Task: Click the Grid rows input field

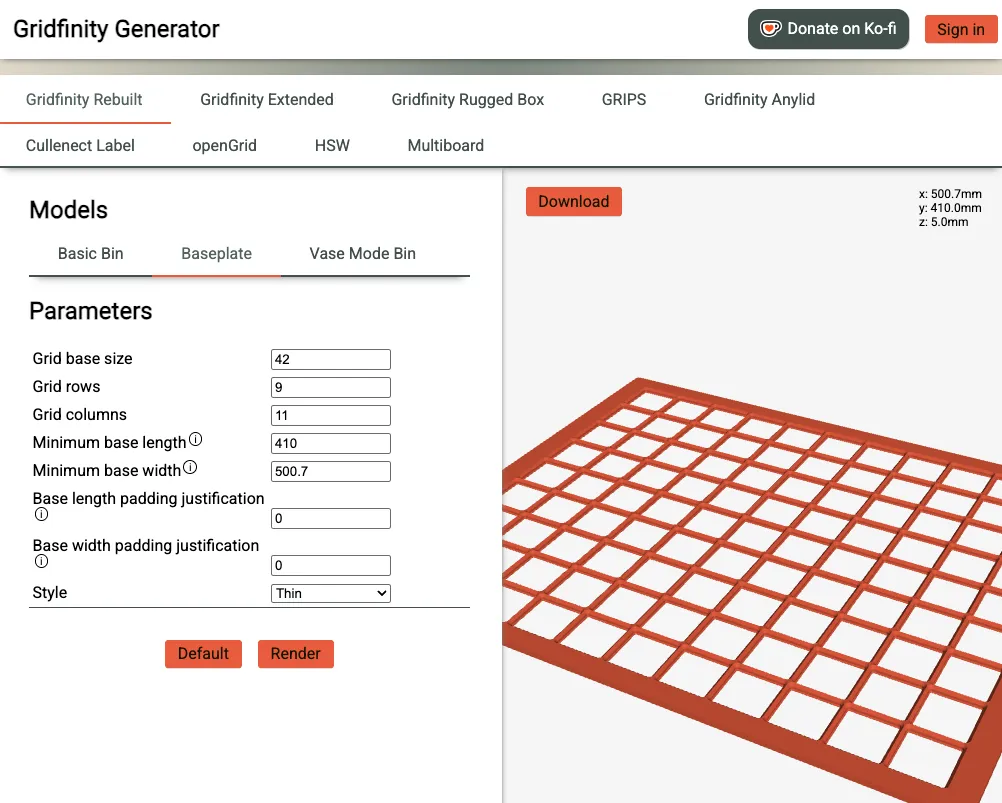Action: [330, 387]
